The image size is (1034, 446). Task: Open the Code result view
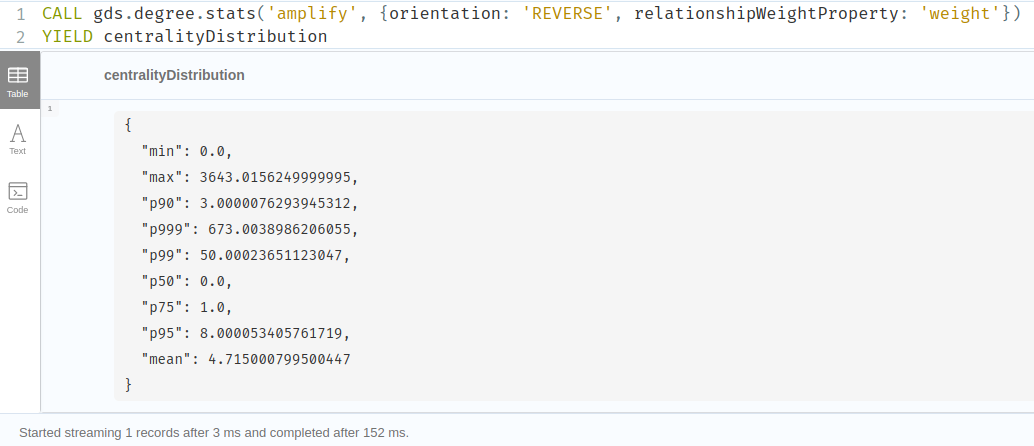18,198
